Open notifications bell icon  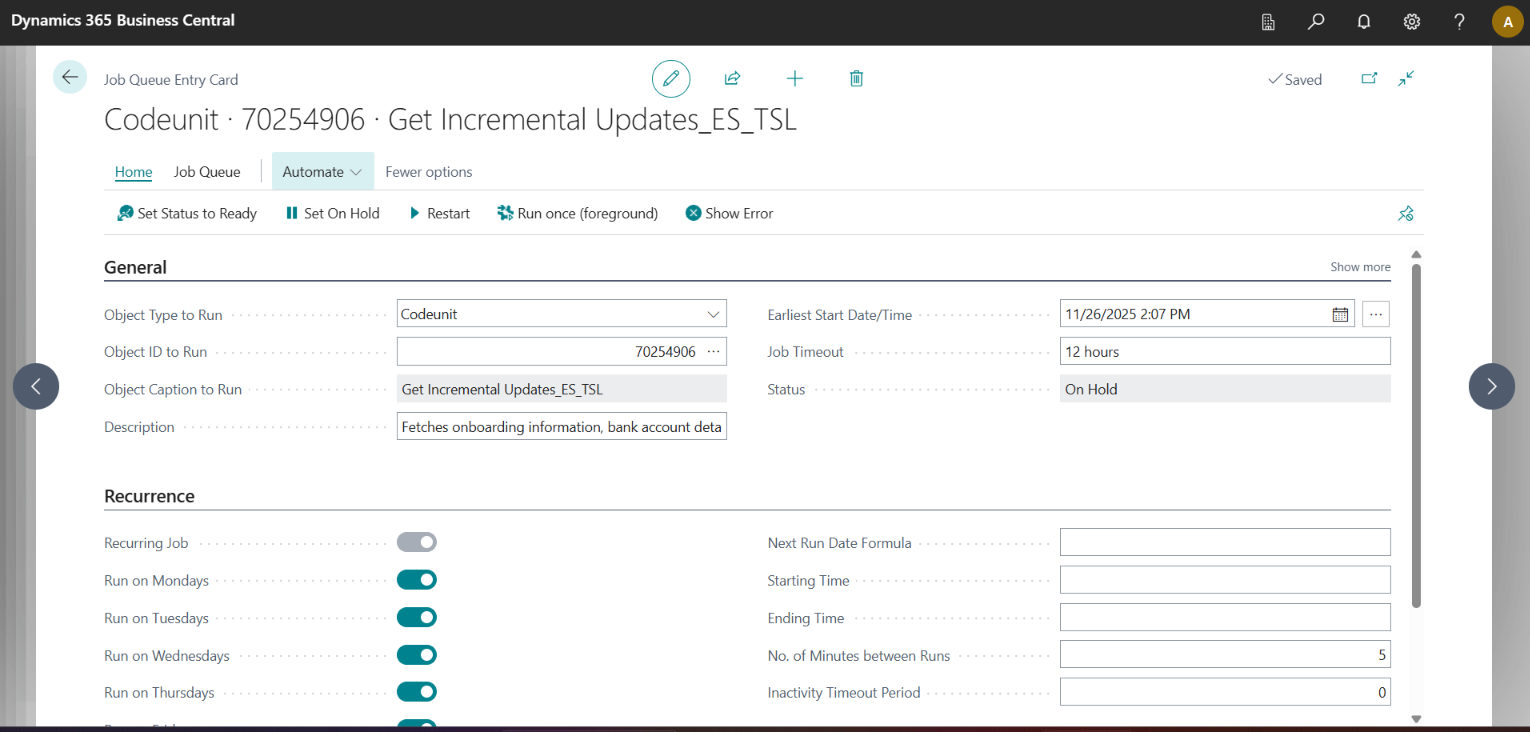coord(1364,22)
